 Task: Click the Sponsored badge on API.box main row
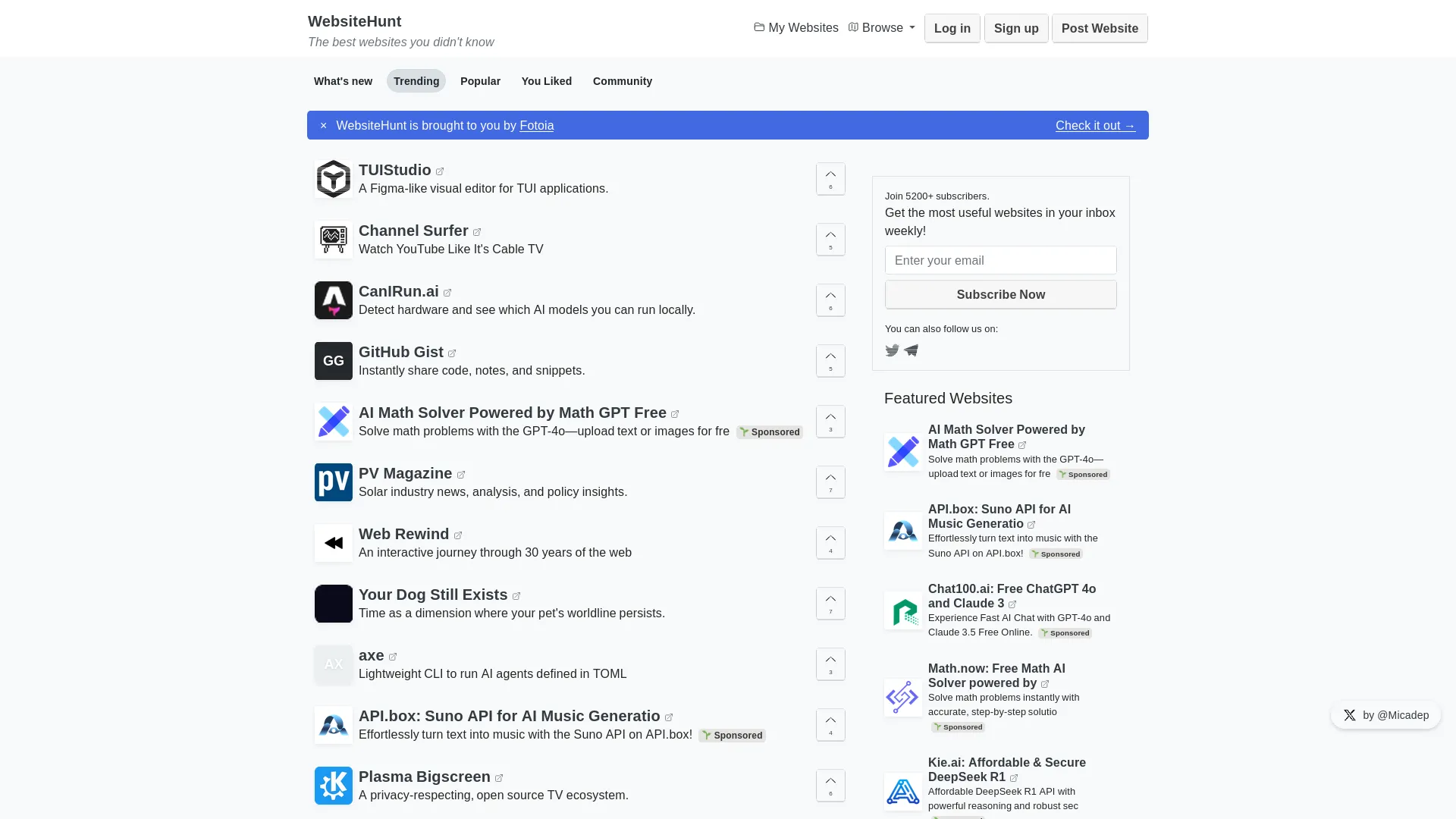pyautogui.click(x=732, y=736)
